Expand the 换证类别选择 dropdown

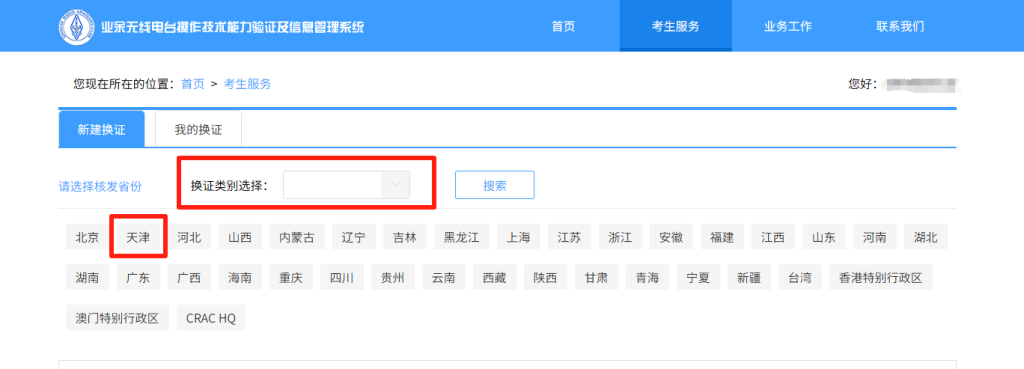[x=346, y=185]
